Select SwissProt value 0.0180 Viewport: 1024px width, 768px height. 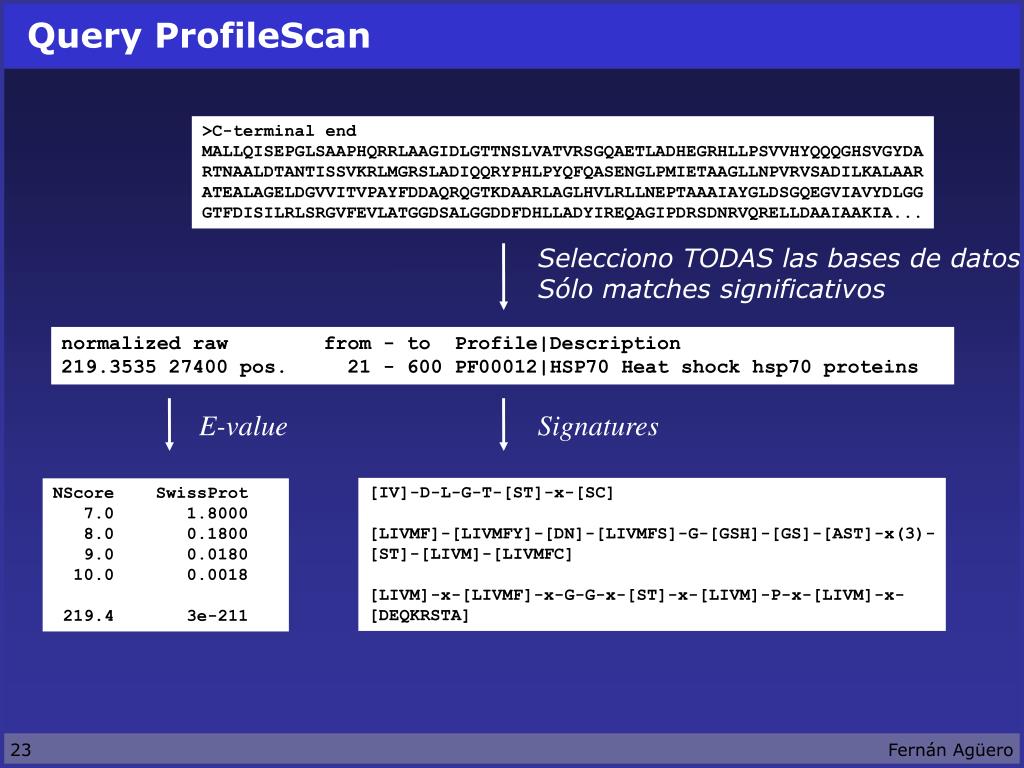(217, 554)
